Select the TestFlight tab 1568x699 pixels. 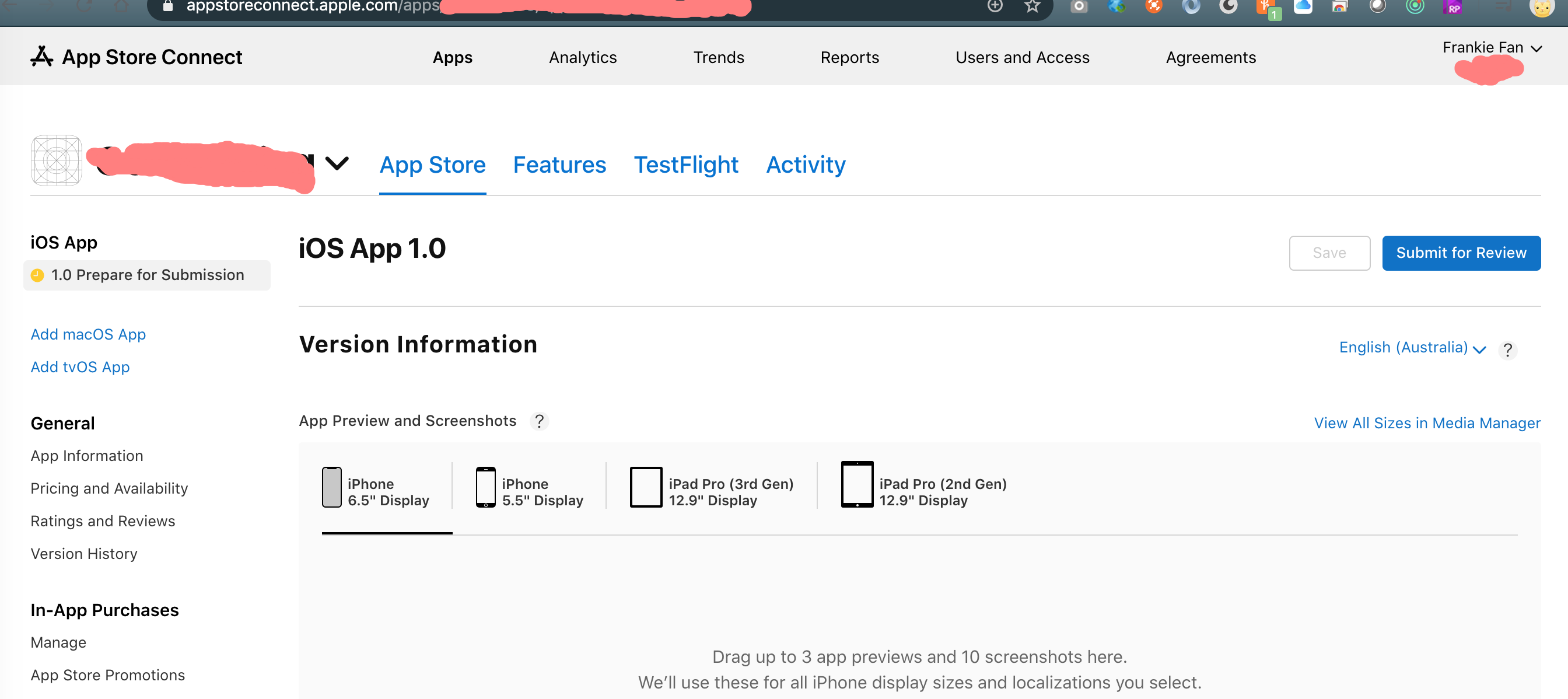[x=686, y=164]
